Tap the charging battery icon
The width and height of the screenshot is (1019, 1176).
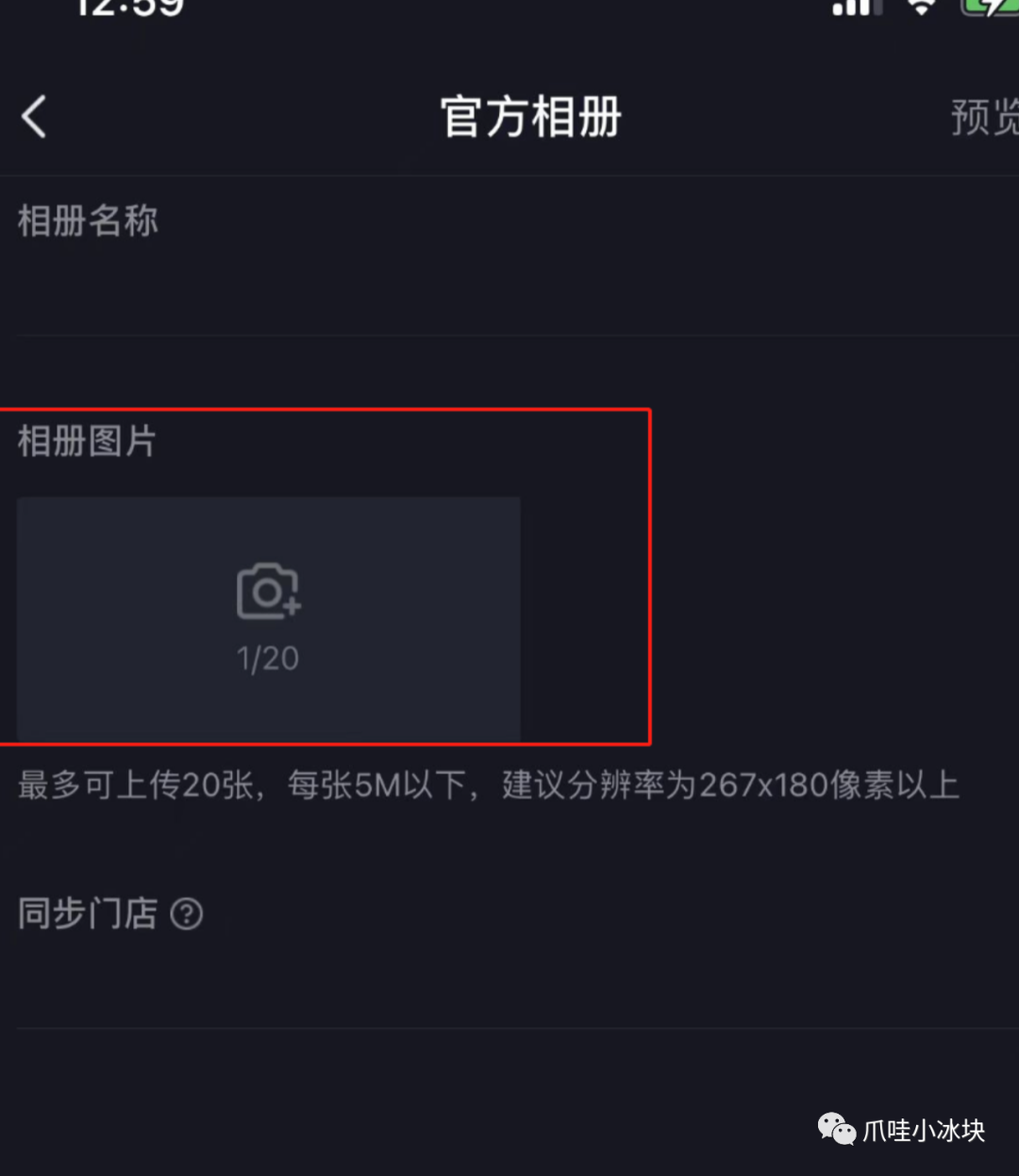pos(989,8)
